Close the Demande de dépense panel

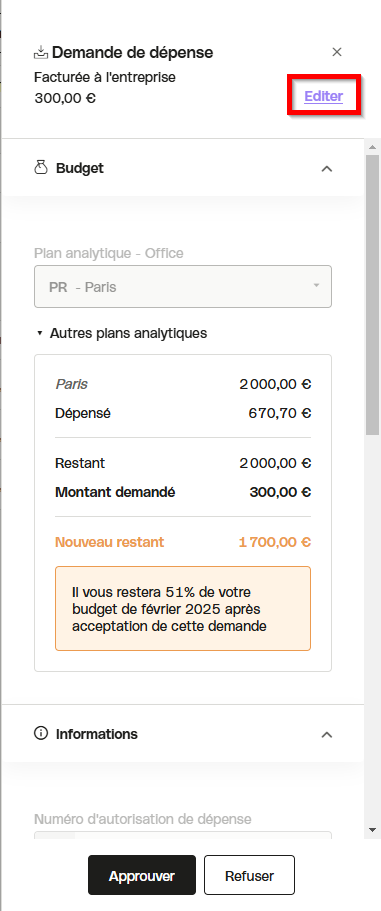point(337,52)
